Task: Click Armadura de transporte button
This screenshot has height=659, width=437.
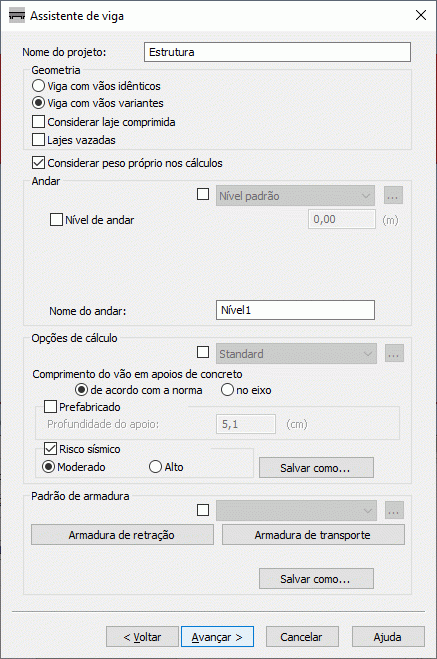Action: pyautogui.click(x=313, y=535)
